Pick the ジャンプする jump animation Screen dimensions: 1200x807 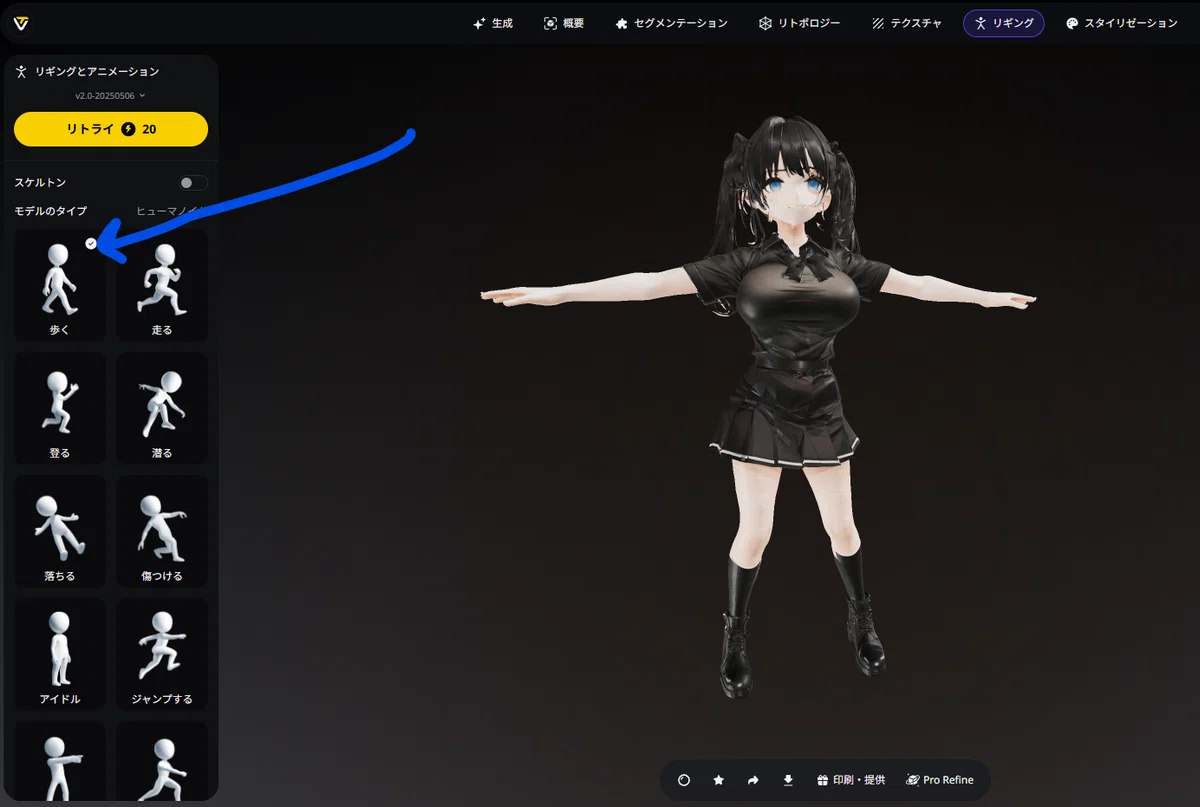162,655
